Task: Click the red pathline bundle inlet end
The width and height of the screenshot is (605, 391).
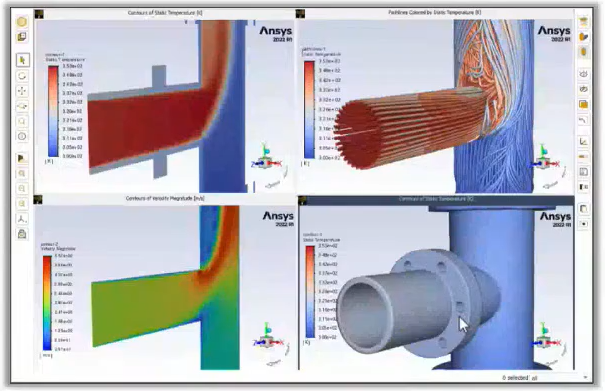Action: point(358,133)
